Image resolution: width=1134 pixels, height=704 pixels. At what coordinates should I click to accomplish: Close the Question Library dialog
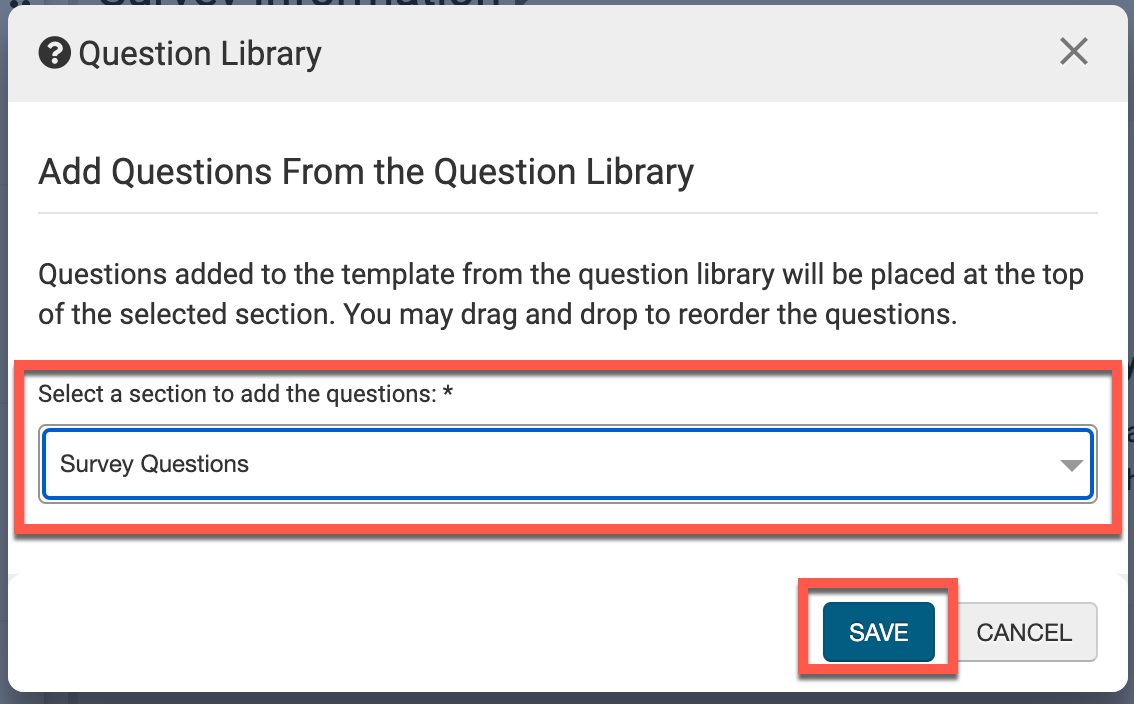[1073, 52]
